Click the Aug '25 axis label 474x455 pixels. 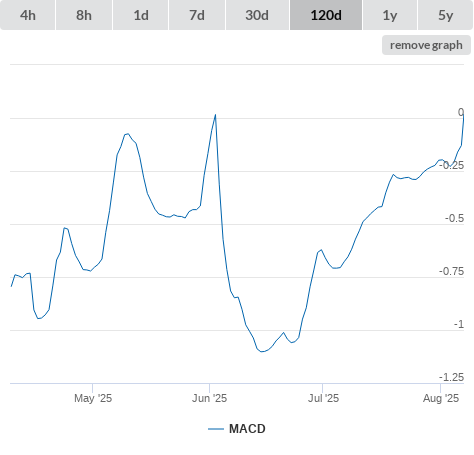tap(441, 398)
